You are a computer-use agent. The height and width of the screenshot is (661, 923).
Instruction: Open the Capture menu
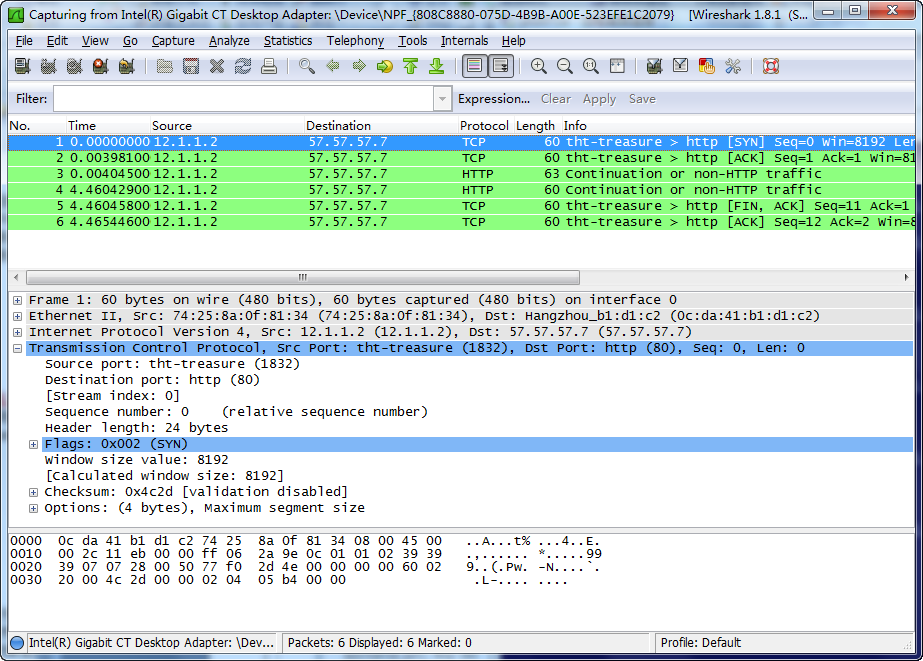pos(173,41)
